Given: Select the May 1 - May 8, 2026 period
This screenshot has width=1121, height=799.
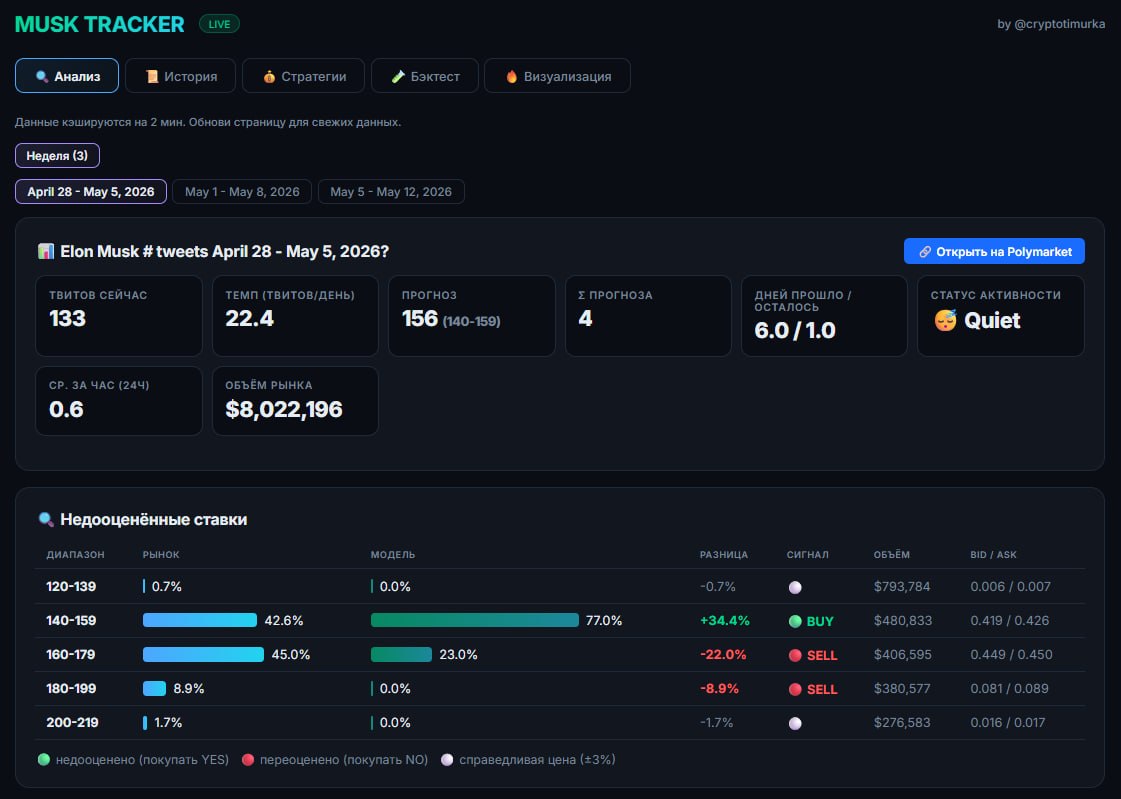Looking at the screenshot, I should coord(242,192).
